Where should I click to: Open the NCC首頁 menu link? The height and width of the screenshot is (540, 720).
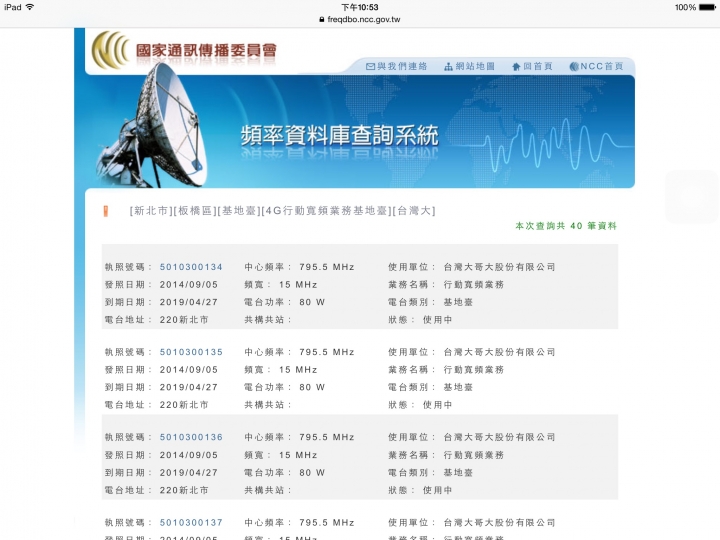(602, 66)
